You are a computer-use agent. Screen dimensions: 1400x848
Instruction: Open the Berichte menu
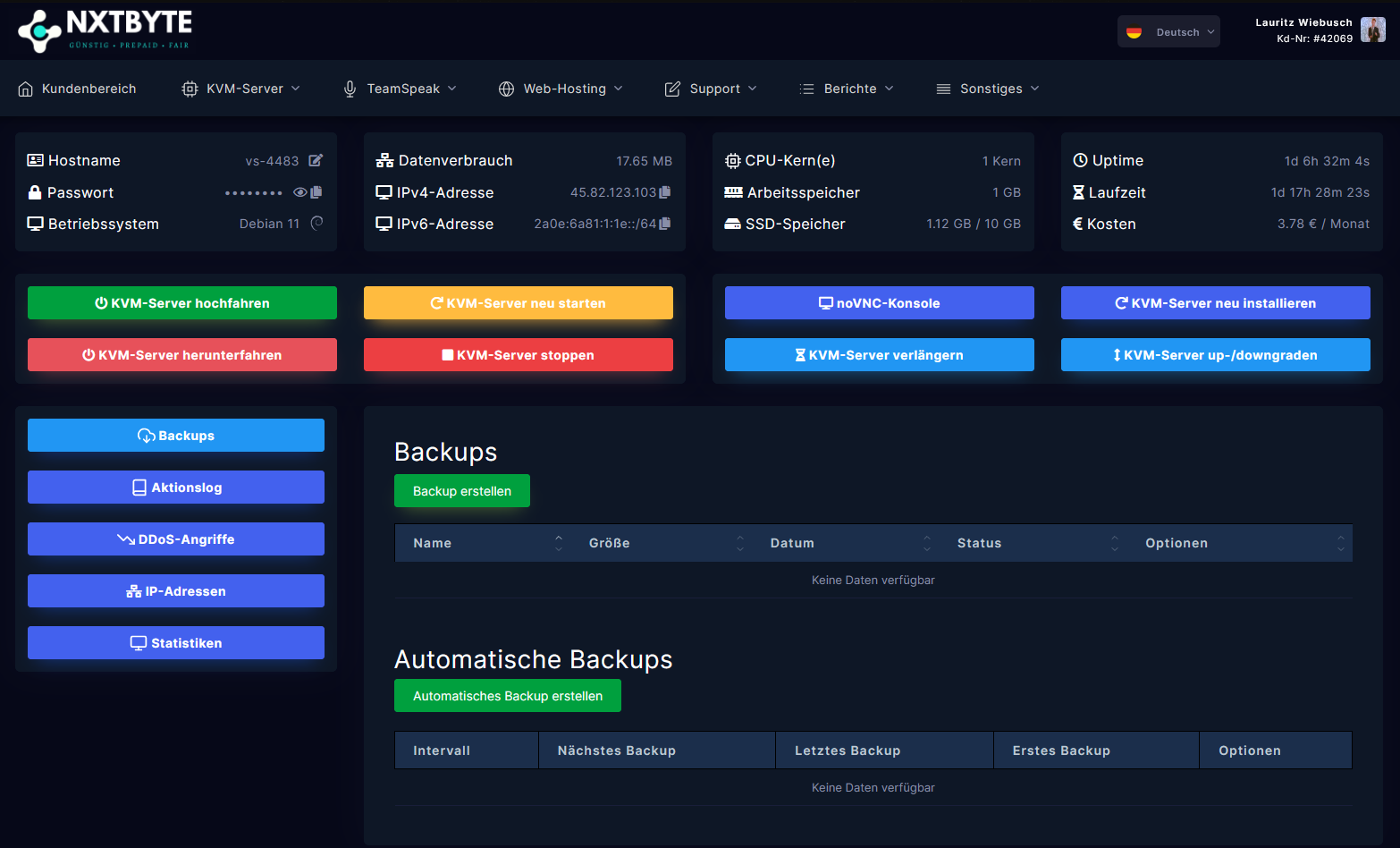point(847,89)
